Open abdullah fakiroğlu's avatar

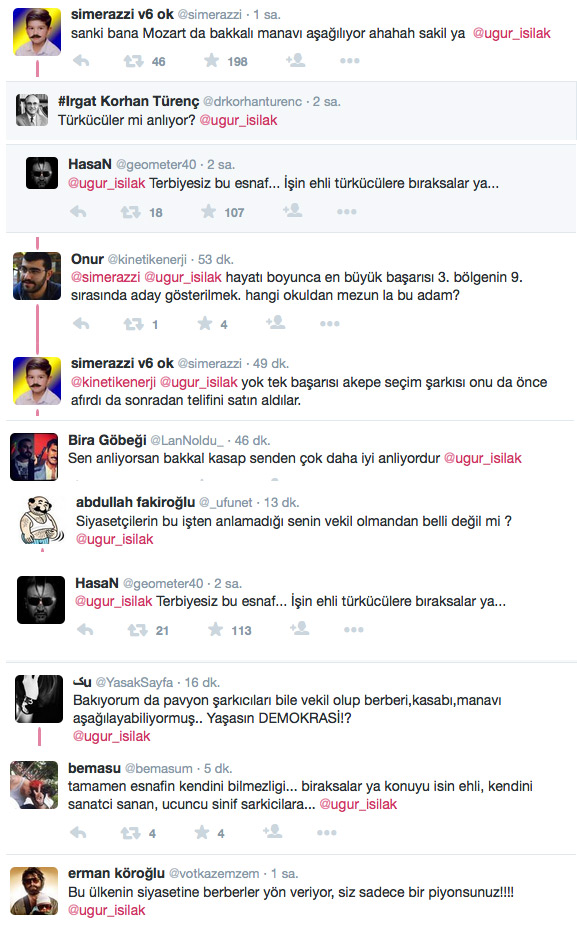(40, 520)
